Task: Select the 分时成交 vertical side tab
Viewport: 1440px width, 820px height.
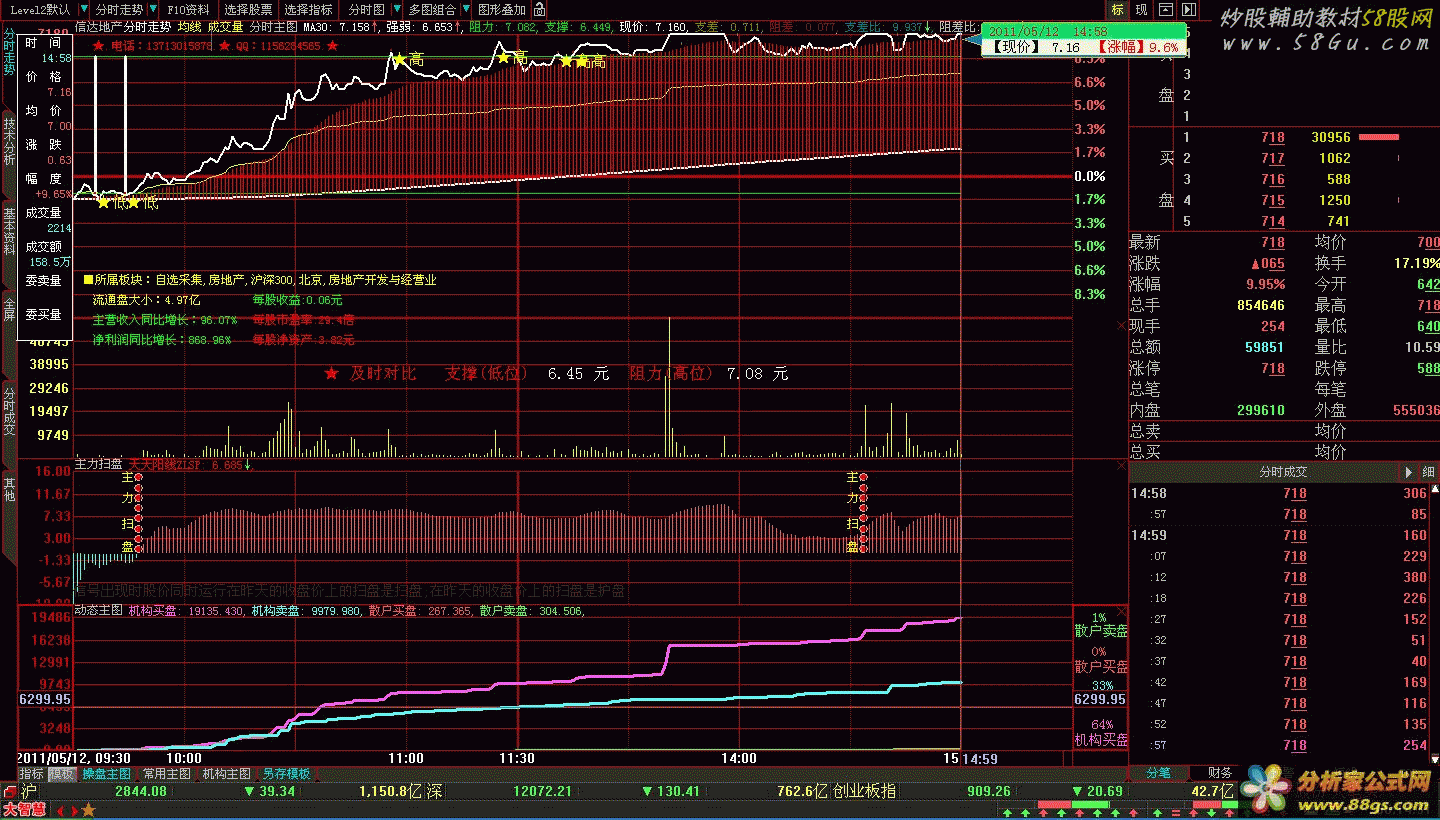Action: point(9,412)
